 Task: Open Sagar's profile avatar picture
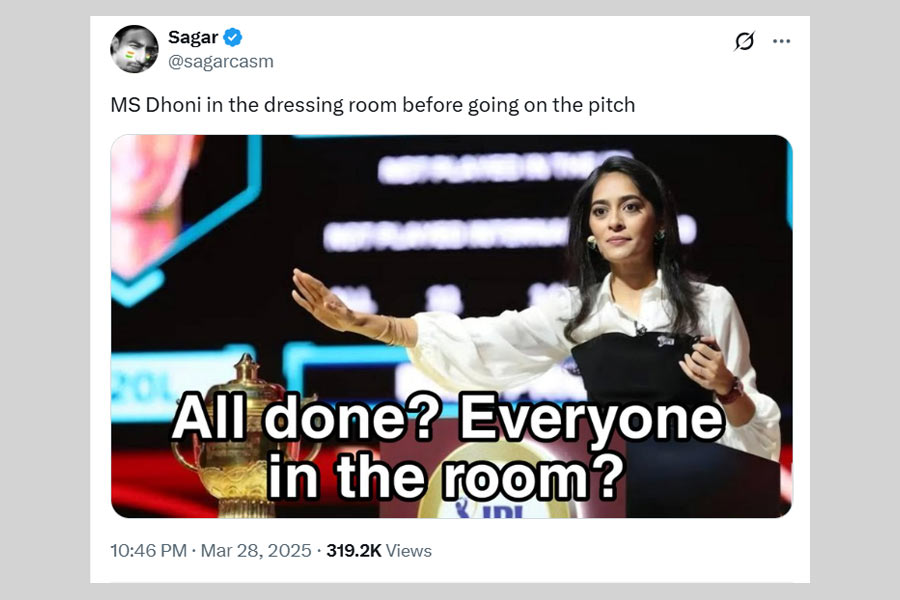135,49
